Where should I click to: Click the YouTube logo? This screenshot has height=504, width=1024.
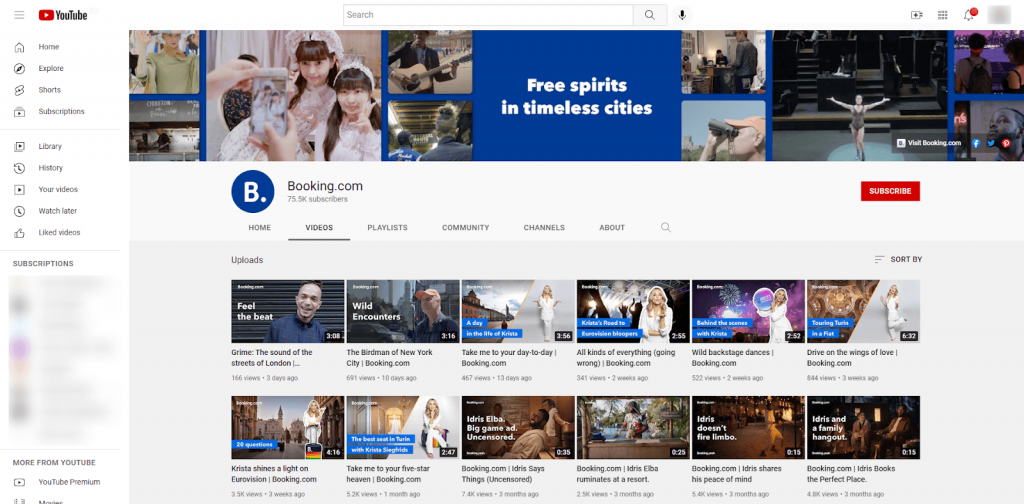point(63,15)
